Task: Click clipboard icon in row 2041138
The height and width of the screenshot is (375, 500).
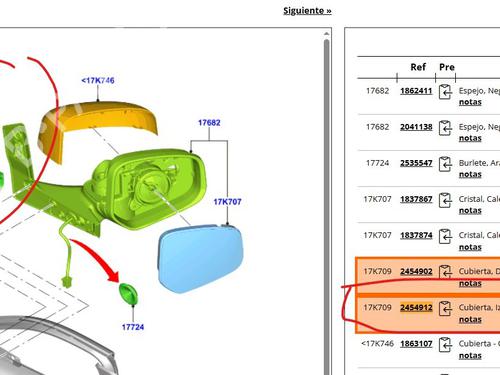Action: click(445, 128)
